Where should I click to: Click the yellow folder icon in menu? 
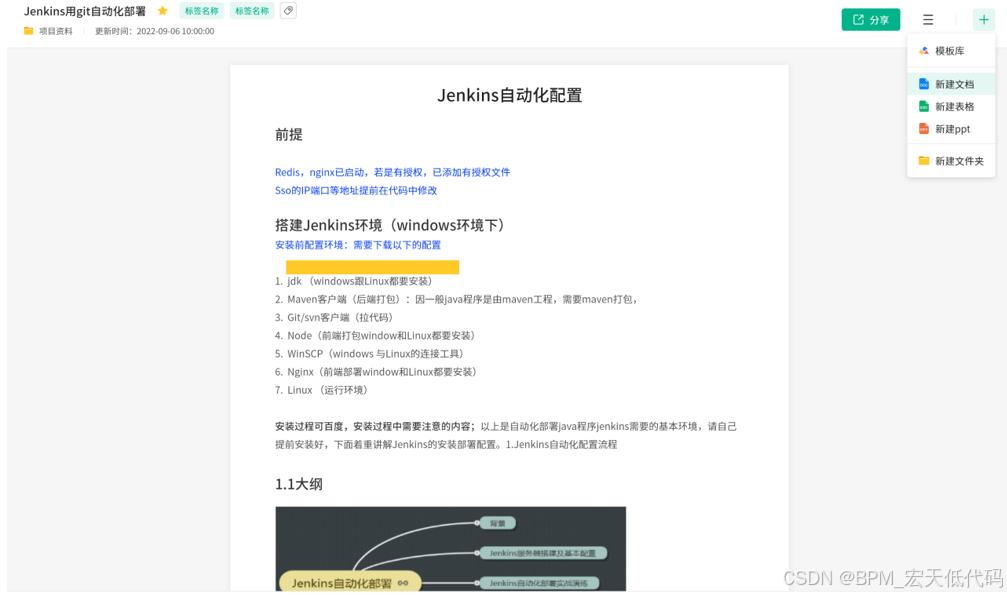coord(924,161)
